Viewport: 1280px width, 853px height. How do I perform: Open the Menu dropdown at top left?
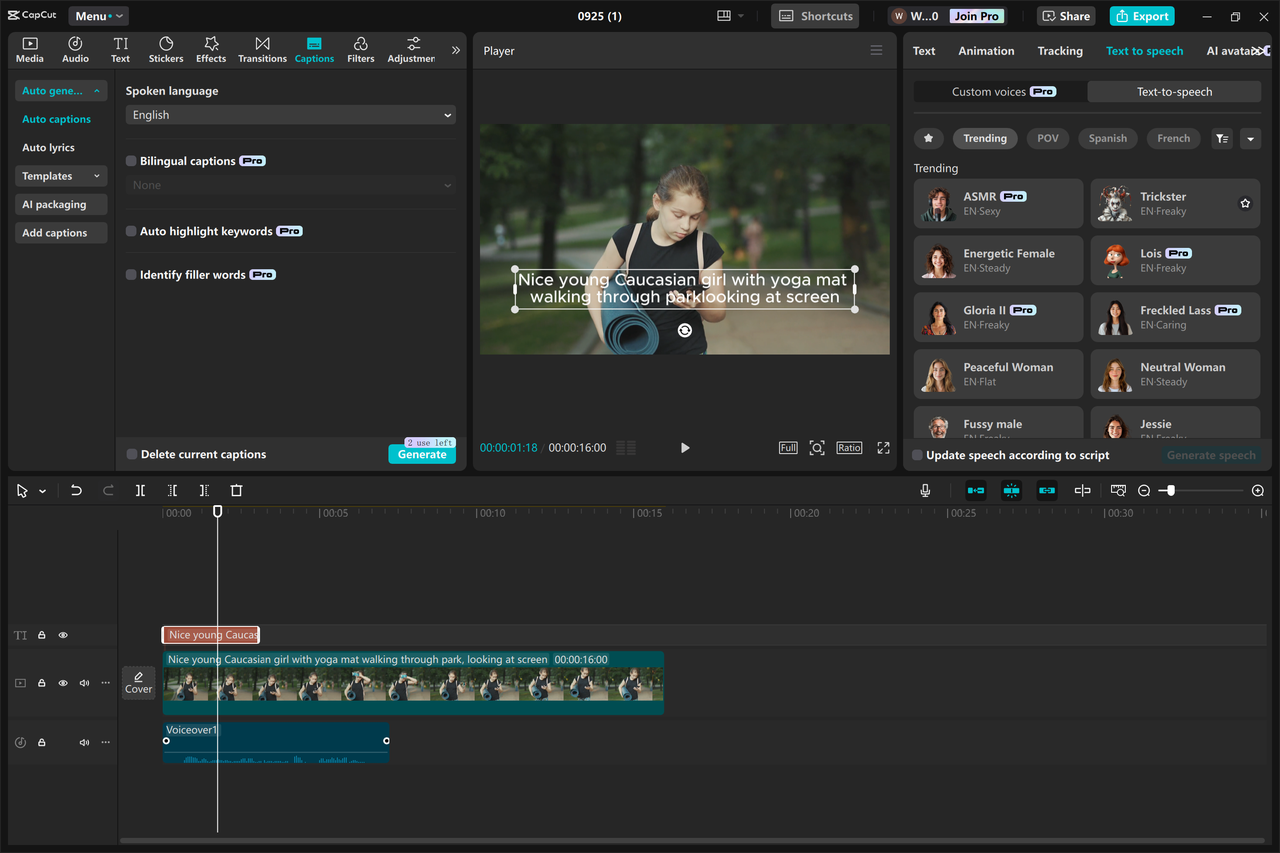97,15
